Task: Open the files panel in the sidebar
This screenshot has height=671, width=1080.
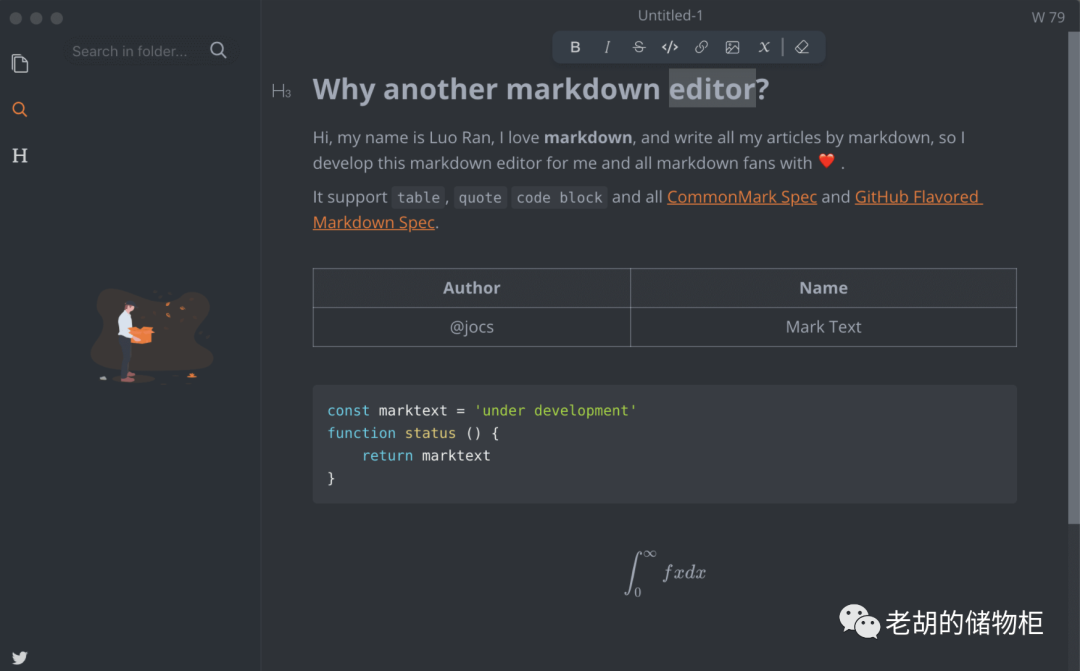Action: (20, 64)
